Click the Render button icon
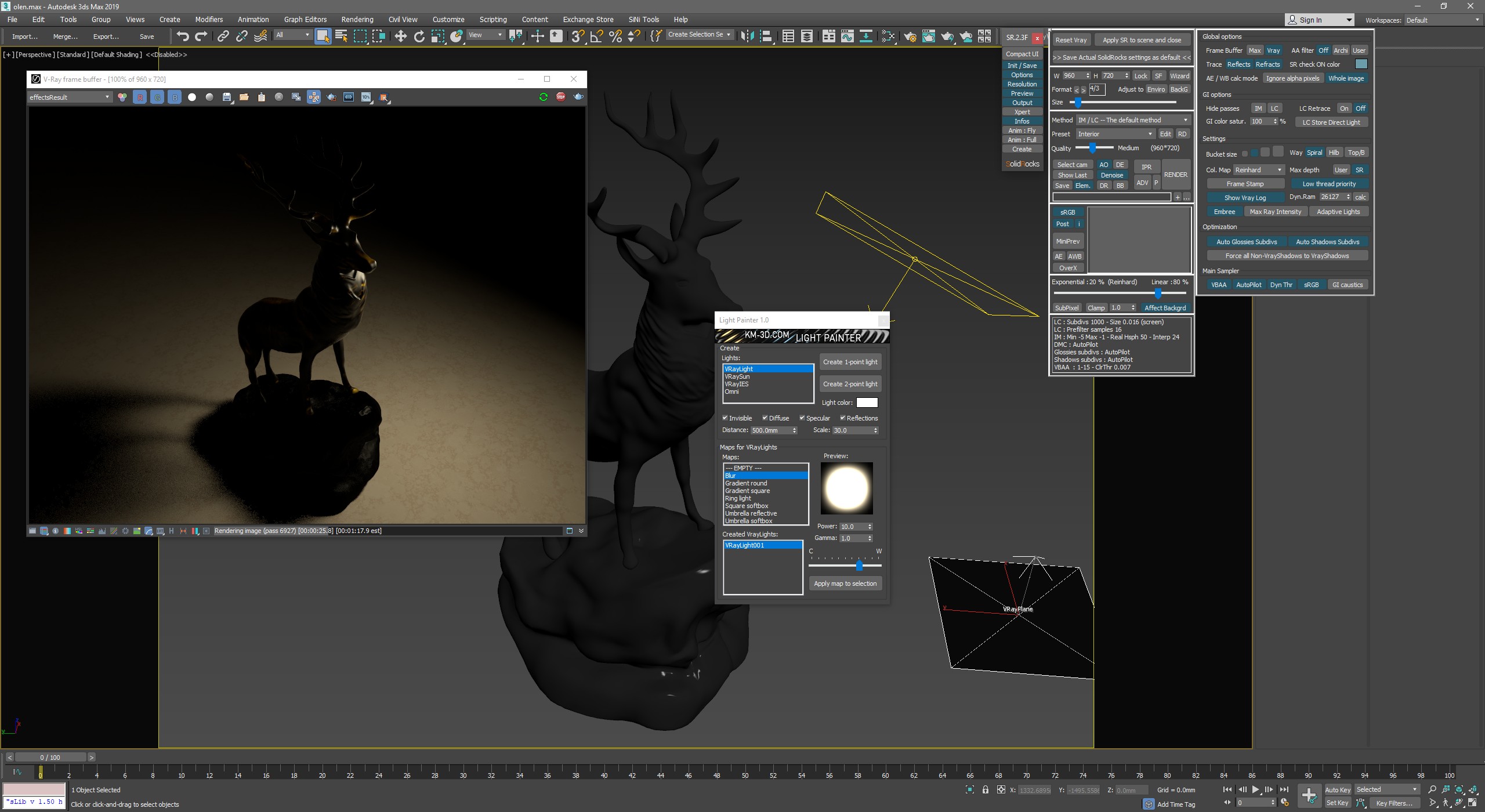This screenshot has height=812, width=1485. click(x=1175, y=176)
